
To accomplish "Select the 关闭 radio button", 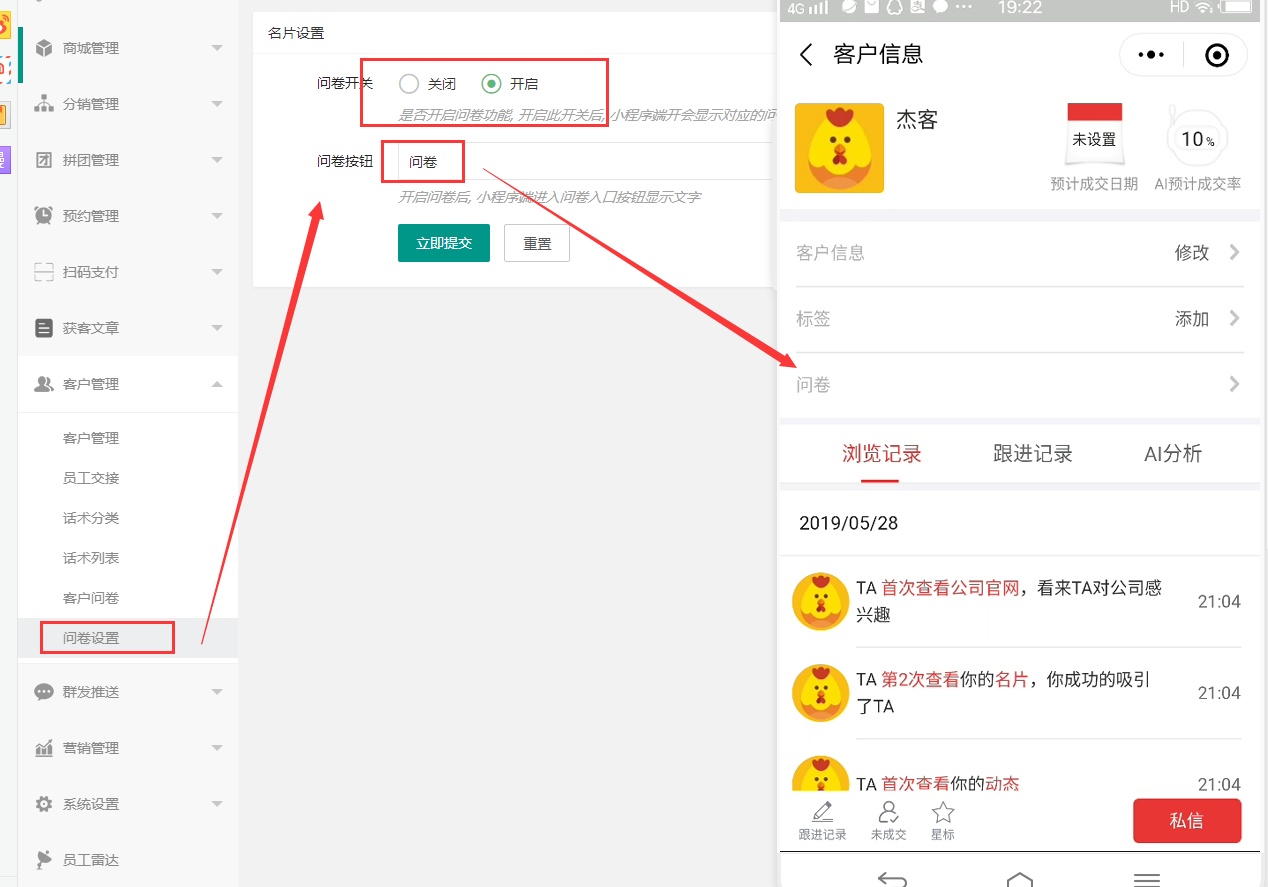I will point(408,84).
